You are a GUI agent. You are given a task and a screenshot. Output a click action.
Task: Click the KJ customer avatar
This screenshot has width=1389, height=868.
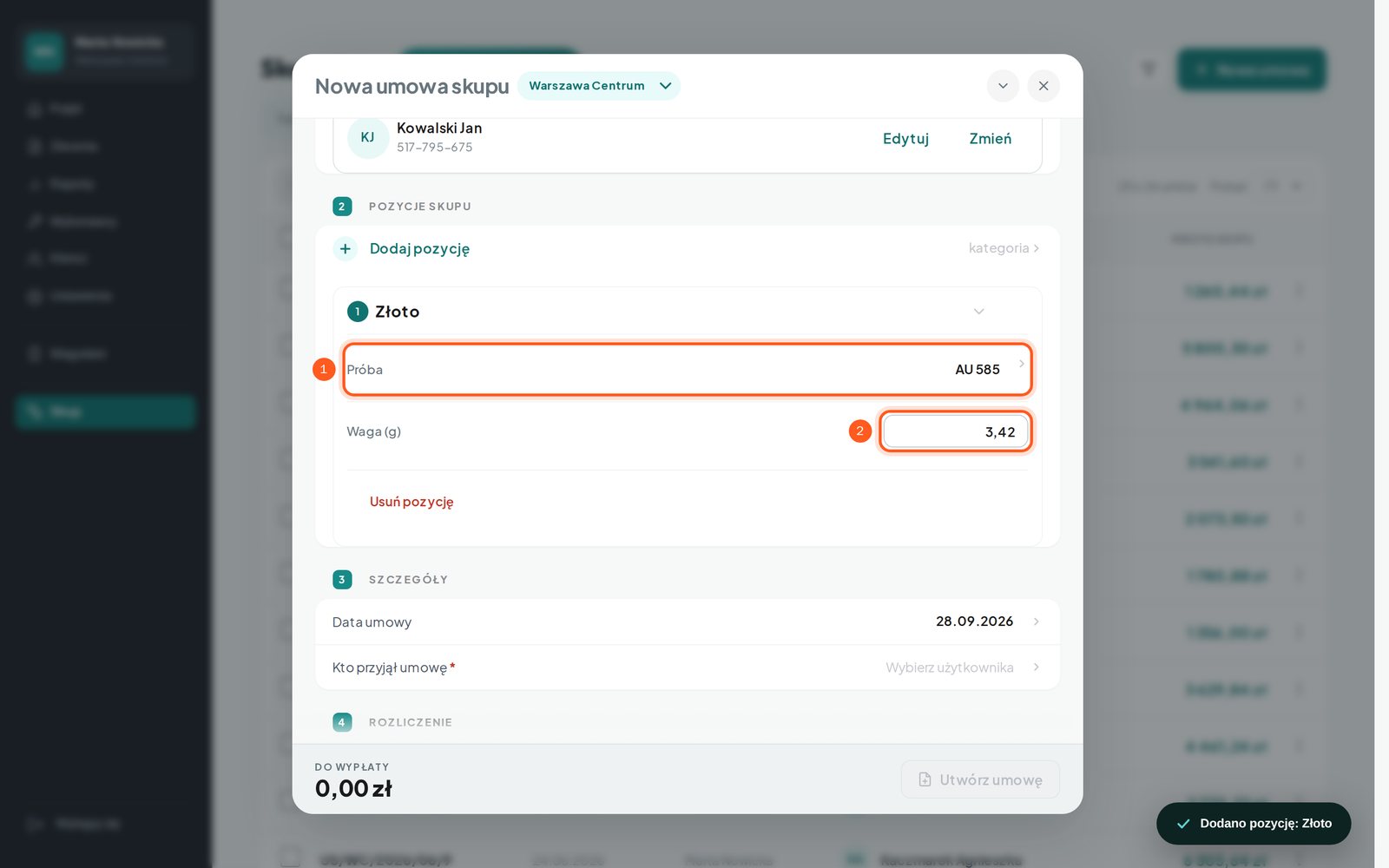pos(368,137)
